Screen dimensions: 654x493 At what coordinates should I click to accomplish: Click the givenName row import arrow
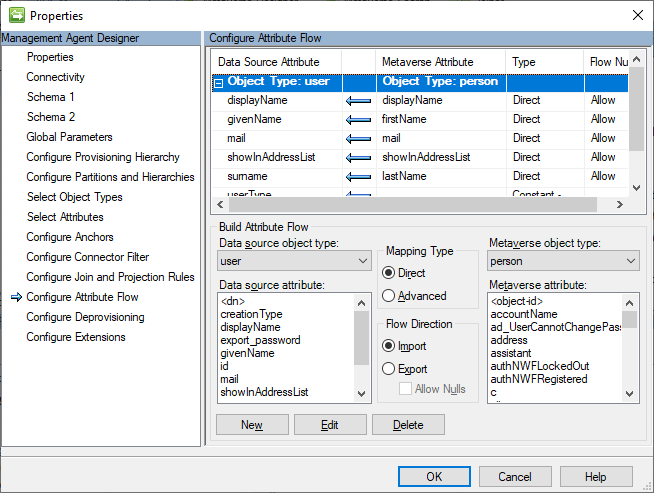358,120
